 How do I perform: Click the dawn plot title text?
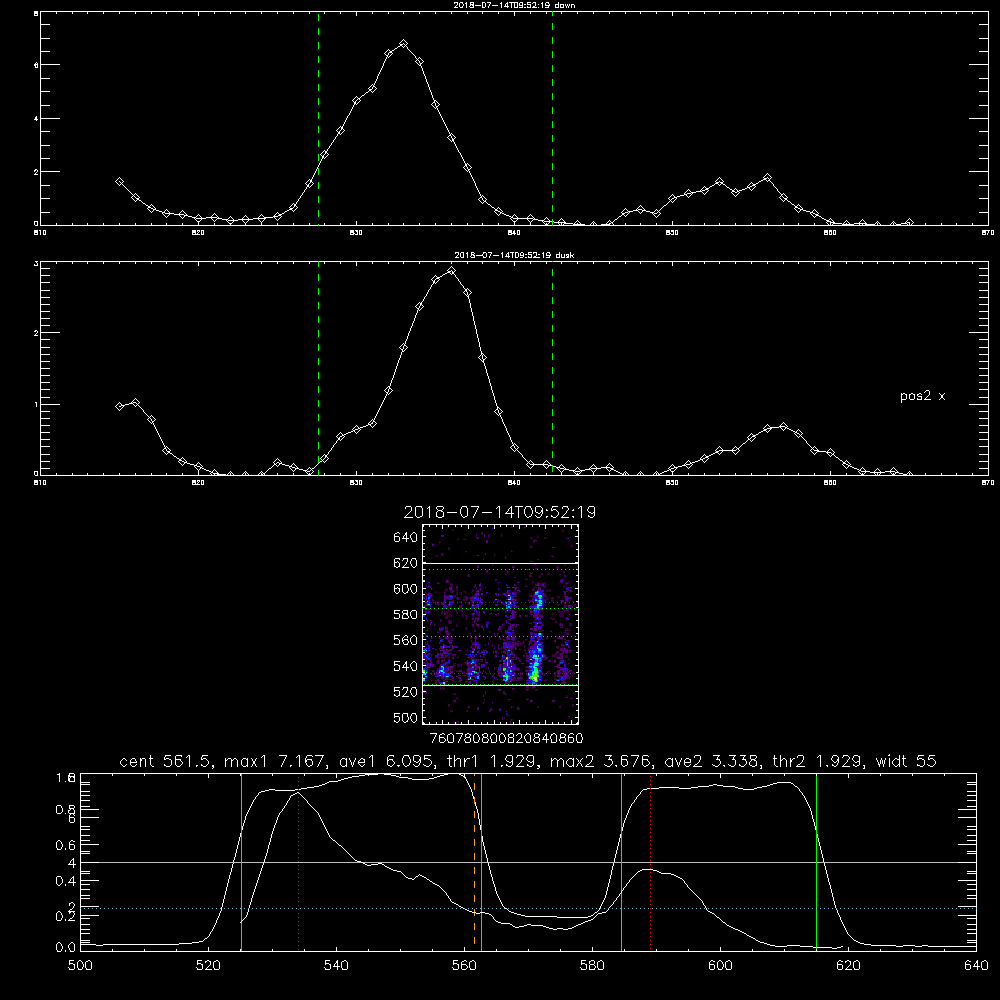[x=514, y=5]
